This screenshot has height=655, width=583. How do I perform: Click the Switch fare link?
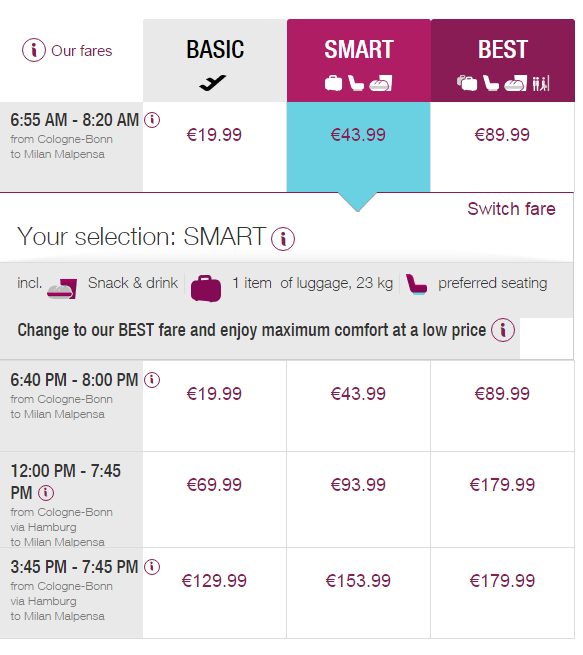coord(511,209)
